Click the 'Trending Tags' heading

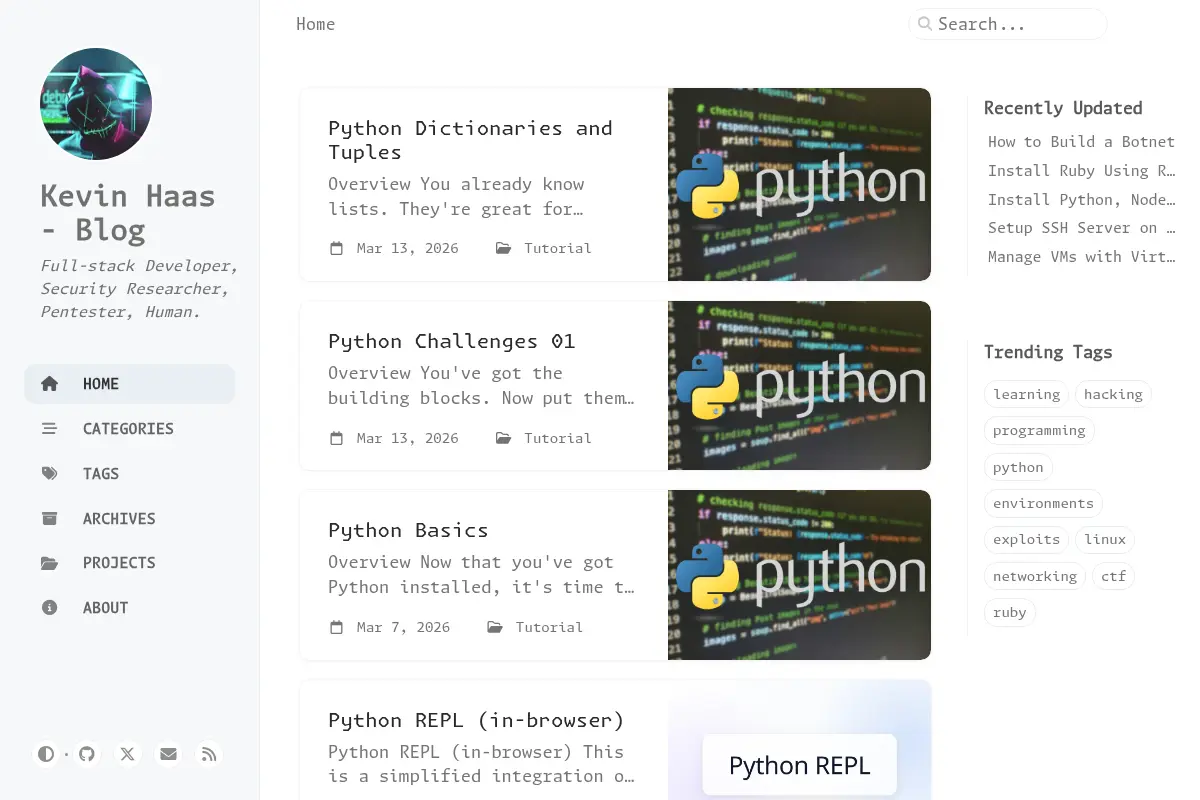tap(1048, 352)
